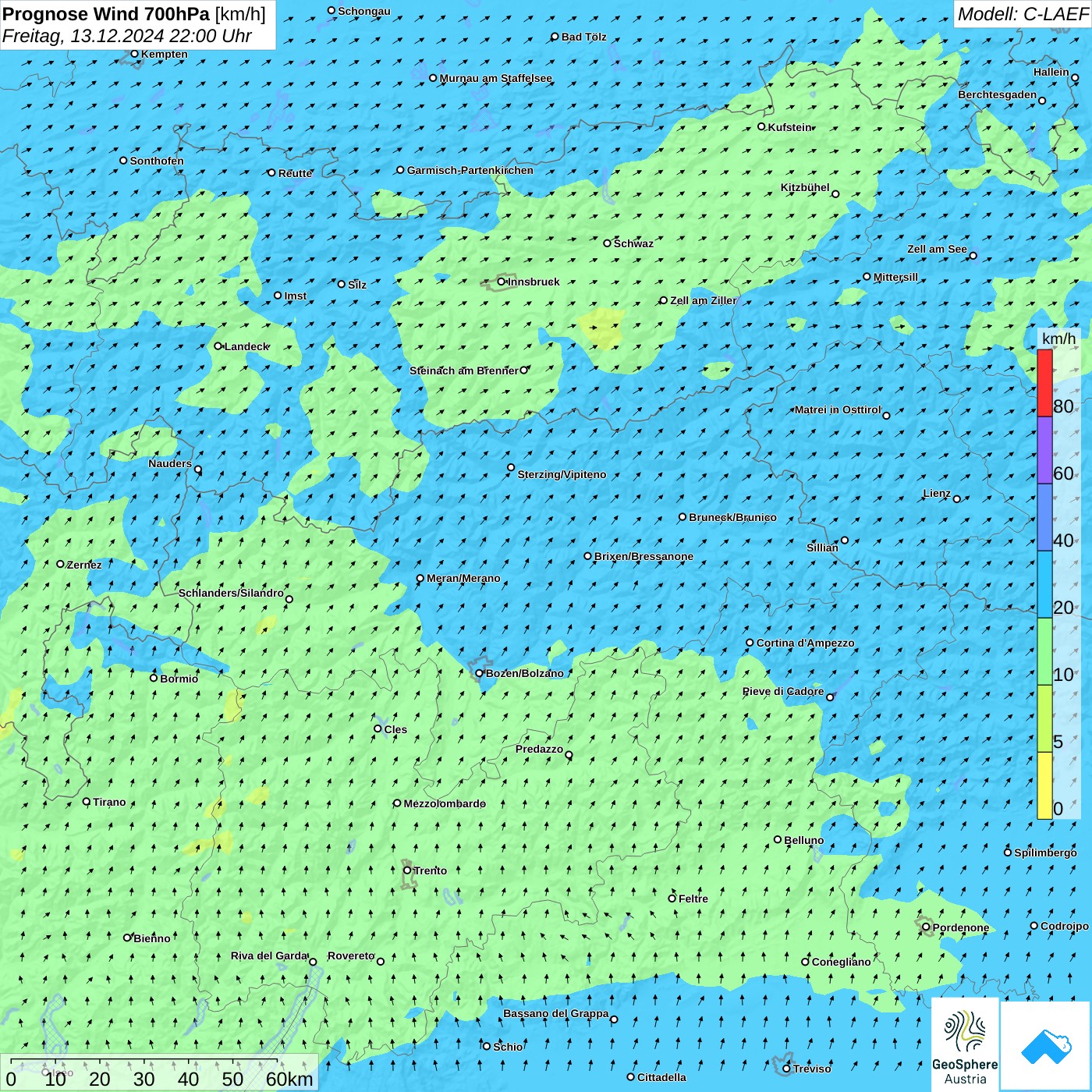Image resolution: width=1092 pixels, height=1092 pixels.
Task: Click the Garmisch-Partenkirchen label
Action: 470,170
